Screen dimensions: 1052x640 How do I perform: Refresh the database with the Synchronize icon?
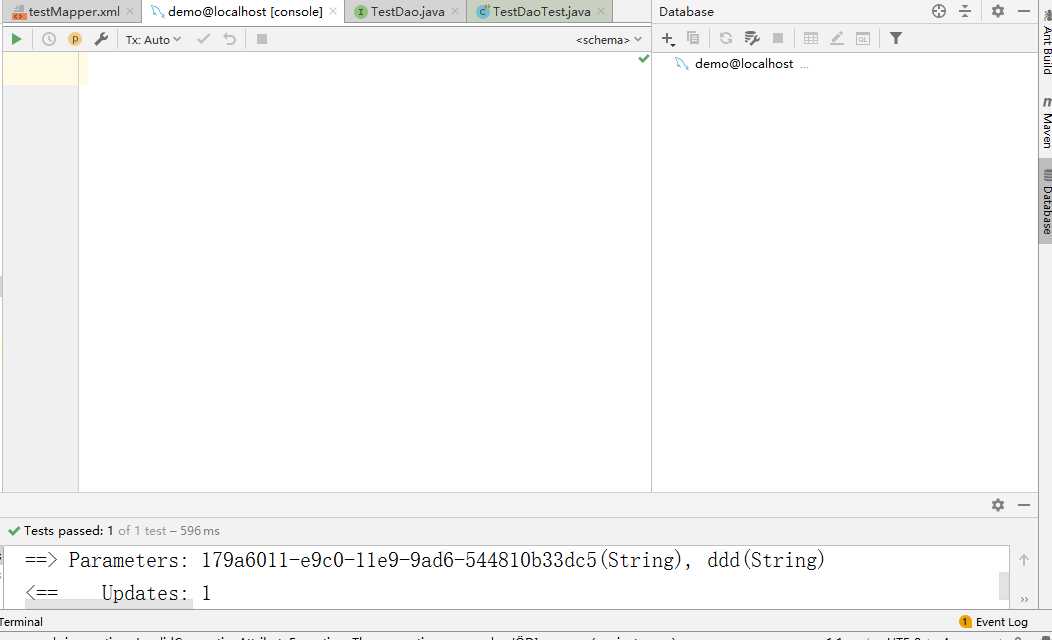coord(725,38)
